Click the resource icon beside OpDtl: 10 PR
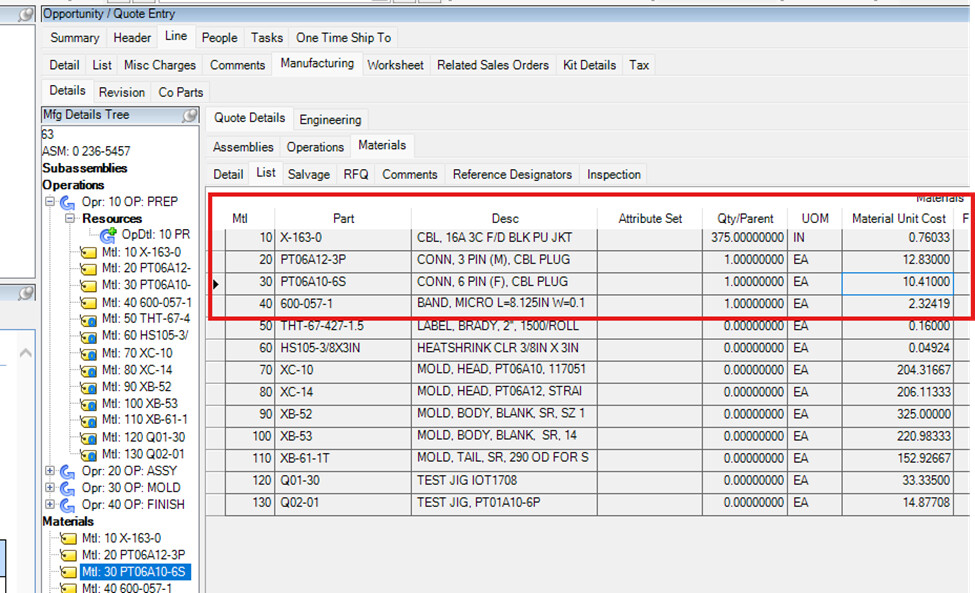 tap(108, 235)
